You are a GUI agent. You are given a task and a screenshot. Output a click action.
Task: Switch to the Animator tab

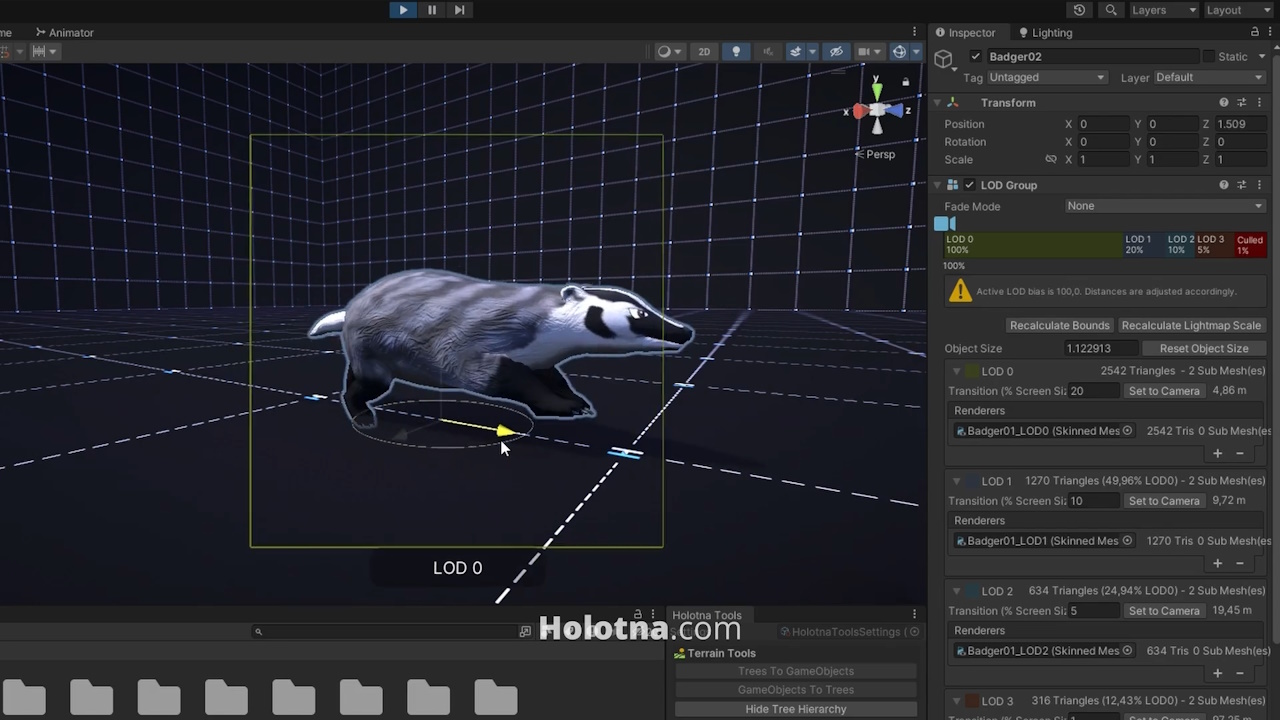(64, 32)
